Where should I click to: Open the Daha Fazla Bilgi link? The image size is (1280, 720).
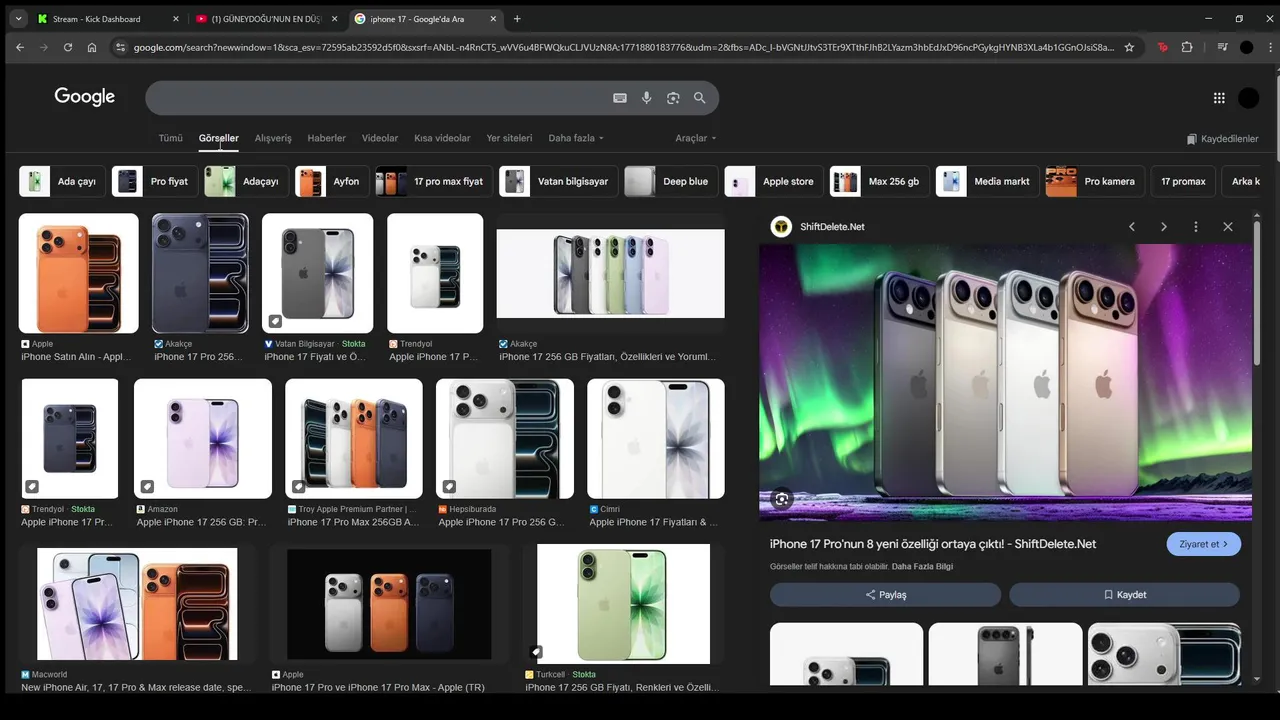pyautogui.click(x=922, y=567)
